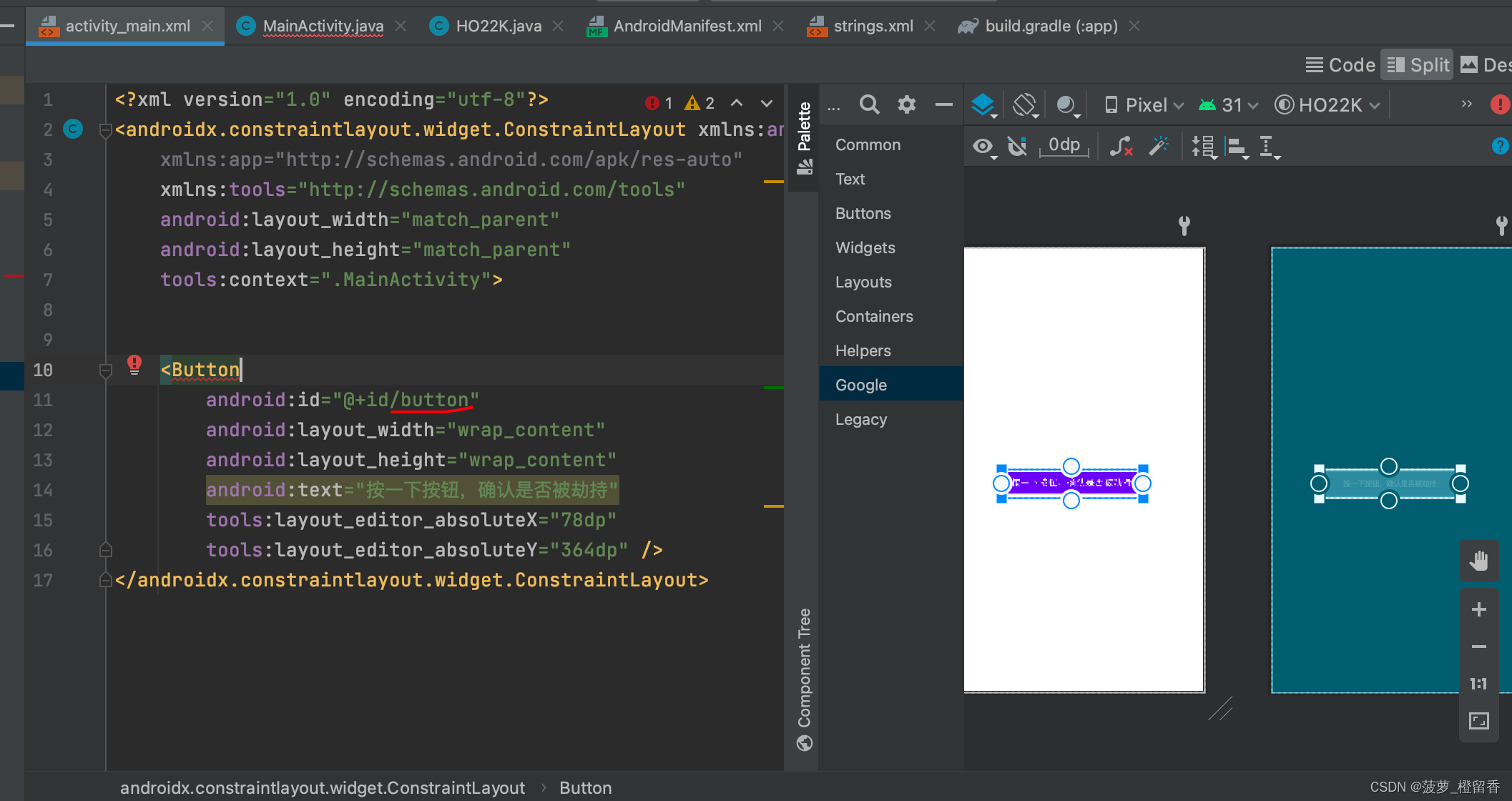Switch to Code view mode

pyautogui.click(x=1340, y=65)
